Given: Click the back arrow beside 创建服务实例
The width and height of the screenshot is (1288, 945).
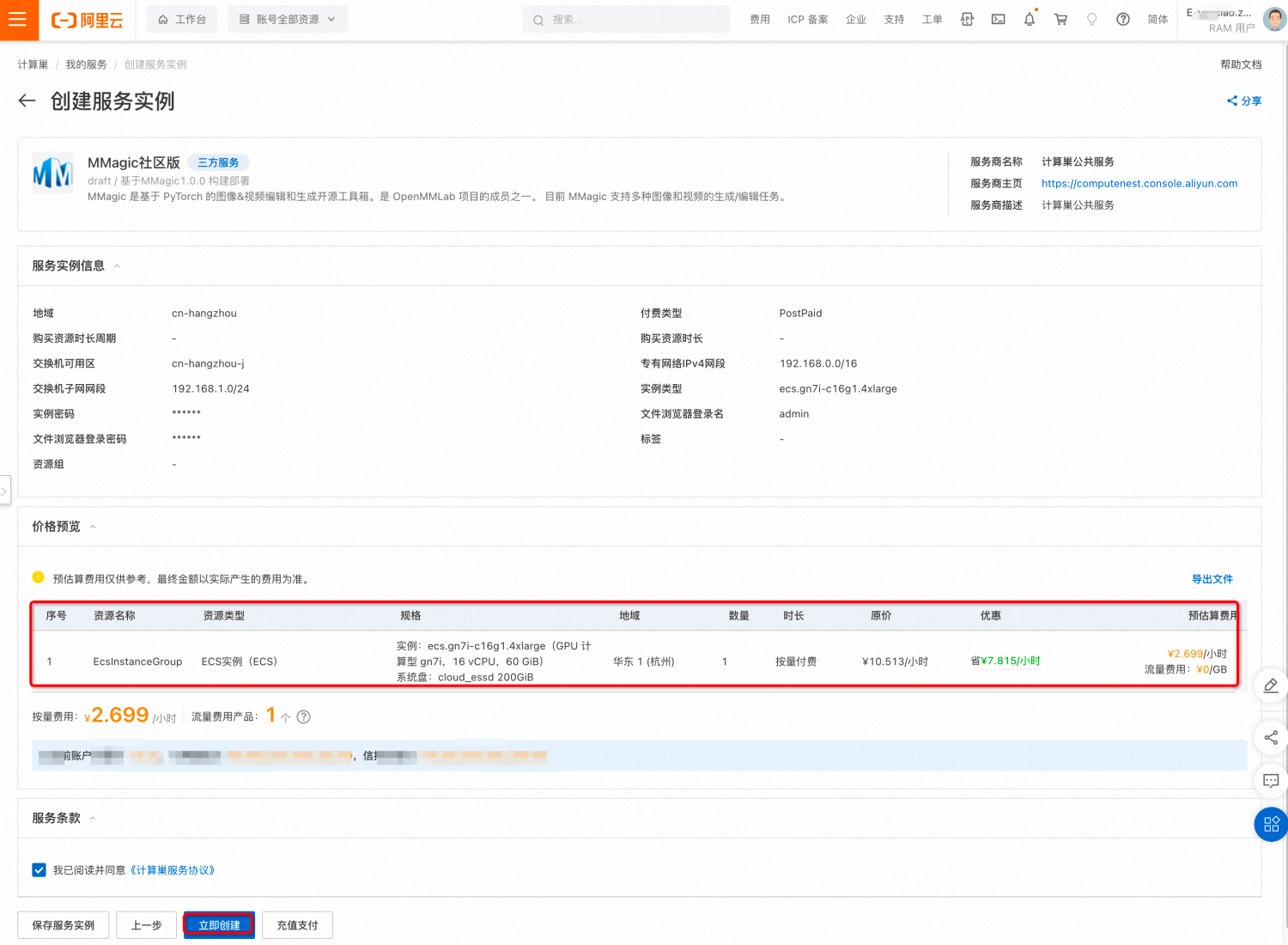Looking at the screenshot, I should tap(27, 101).
